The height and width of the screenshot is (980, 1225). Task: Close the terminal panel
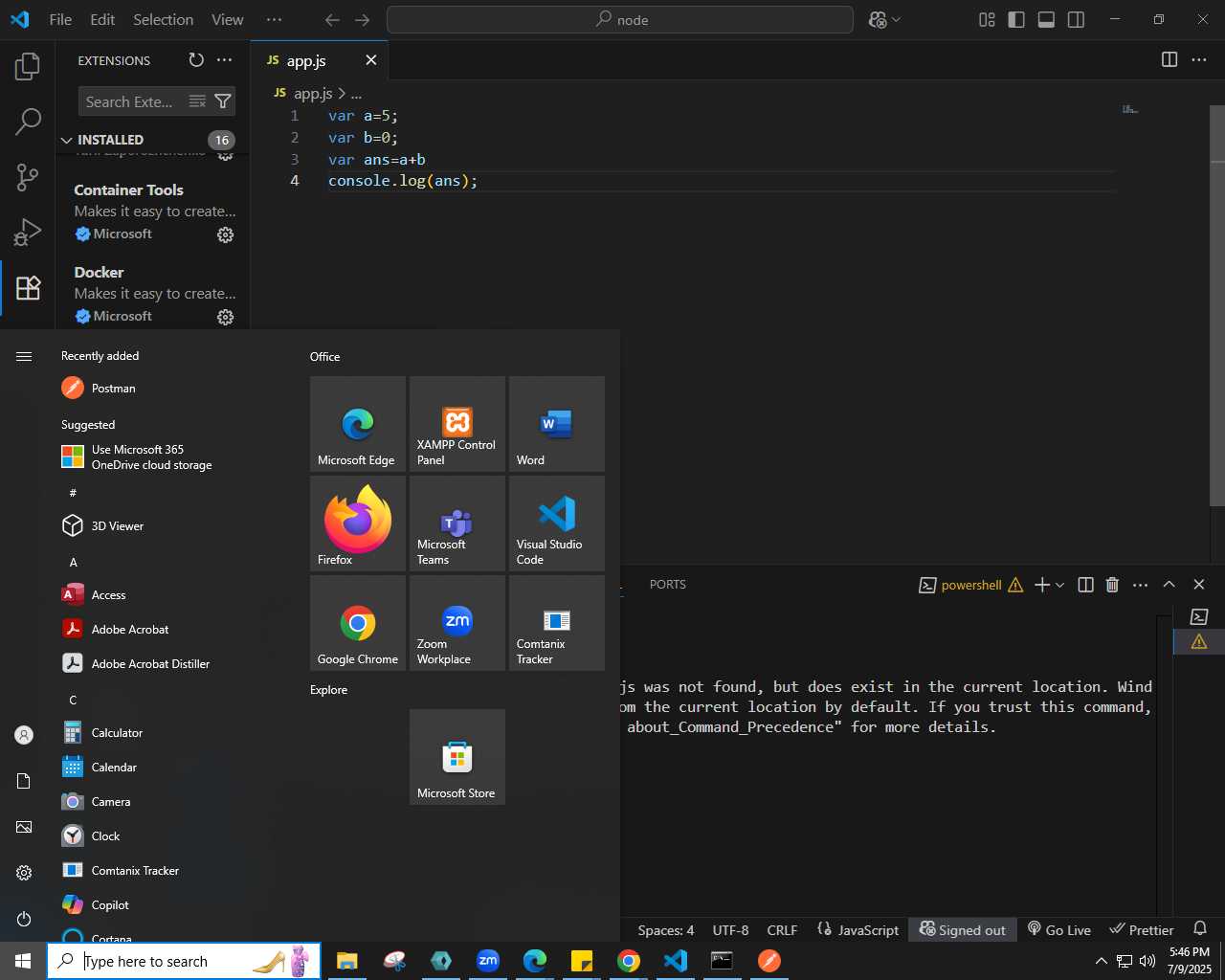(1199, 585)
